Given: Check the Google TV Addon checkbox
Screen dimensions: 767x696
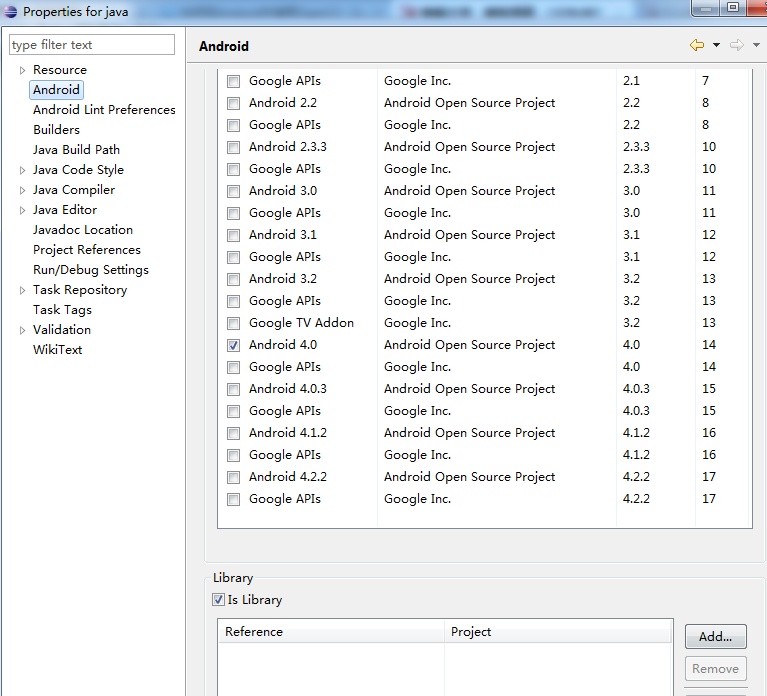Looking at the screenshot, I should point(233,323).
